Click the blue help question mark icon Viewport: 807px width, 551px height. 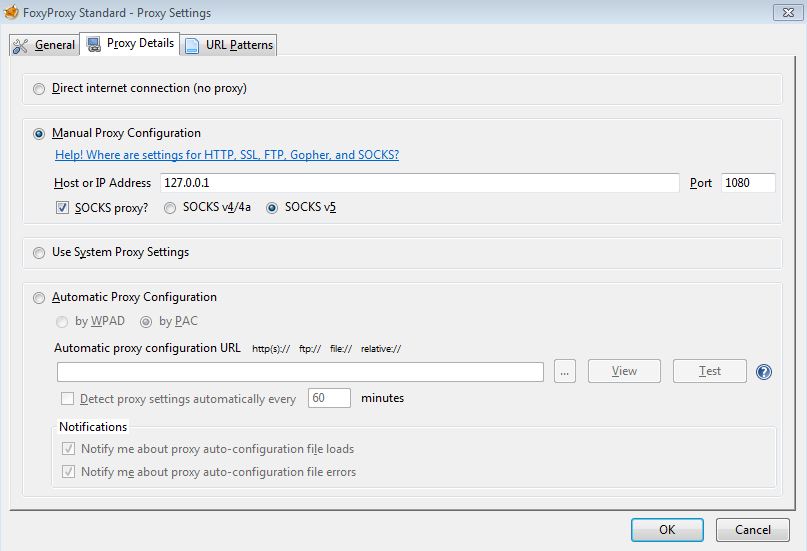pos(764,371)
